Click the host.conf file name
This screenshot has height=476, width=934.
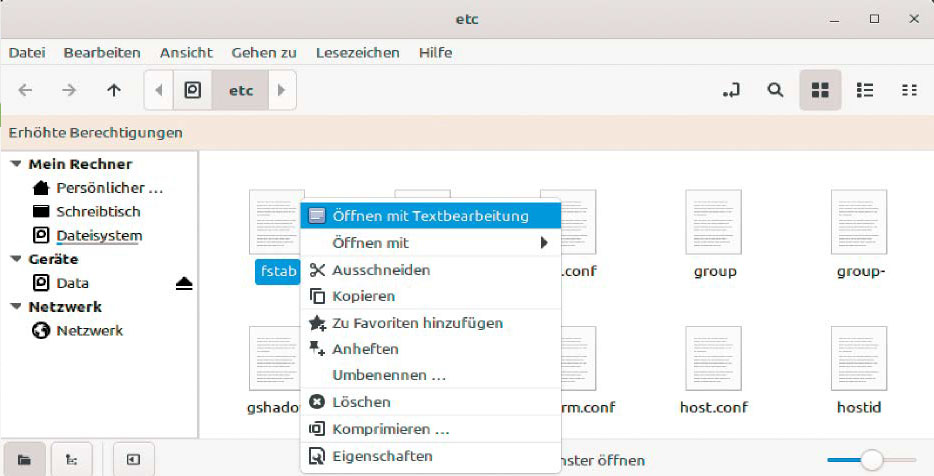(x=714, y=407)
